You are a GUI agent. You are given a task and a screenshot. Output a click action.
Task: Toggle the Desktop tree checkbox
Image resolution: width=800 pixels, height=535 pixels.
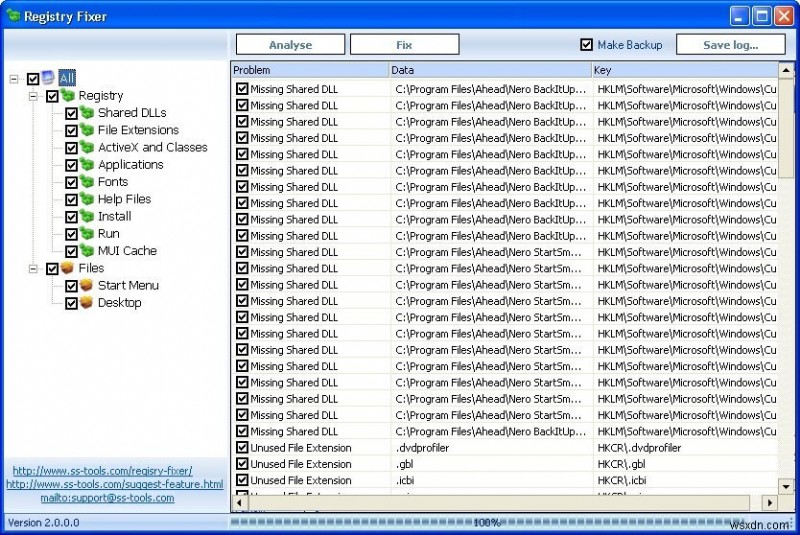point(71,303)
